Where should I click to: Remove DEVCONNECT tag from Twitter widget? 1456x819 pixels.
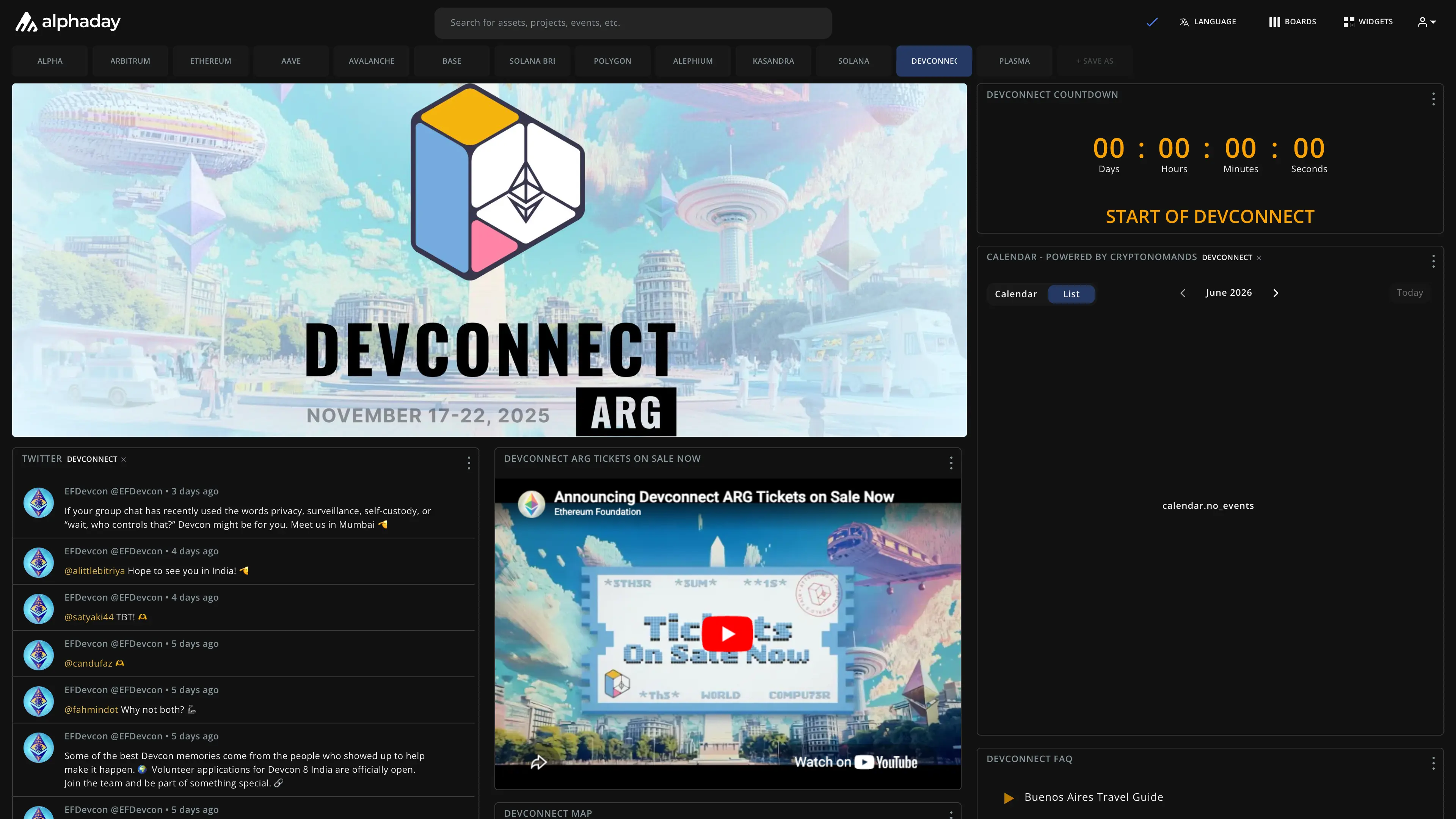123,460
